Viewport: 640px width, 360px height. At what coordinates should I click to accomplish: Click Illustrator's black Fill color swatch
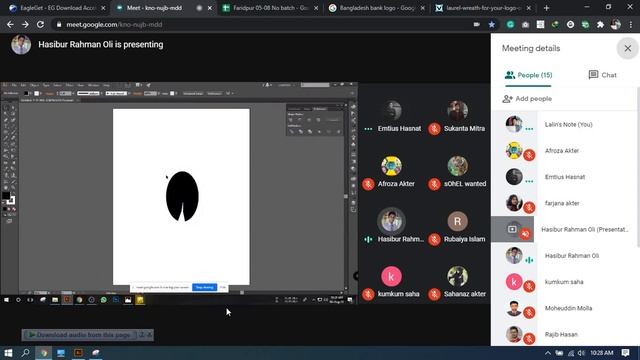pyautogui.click(x=6, y=196)
